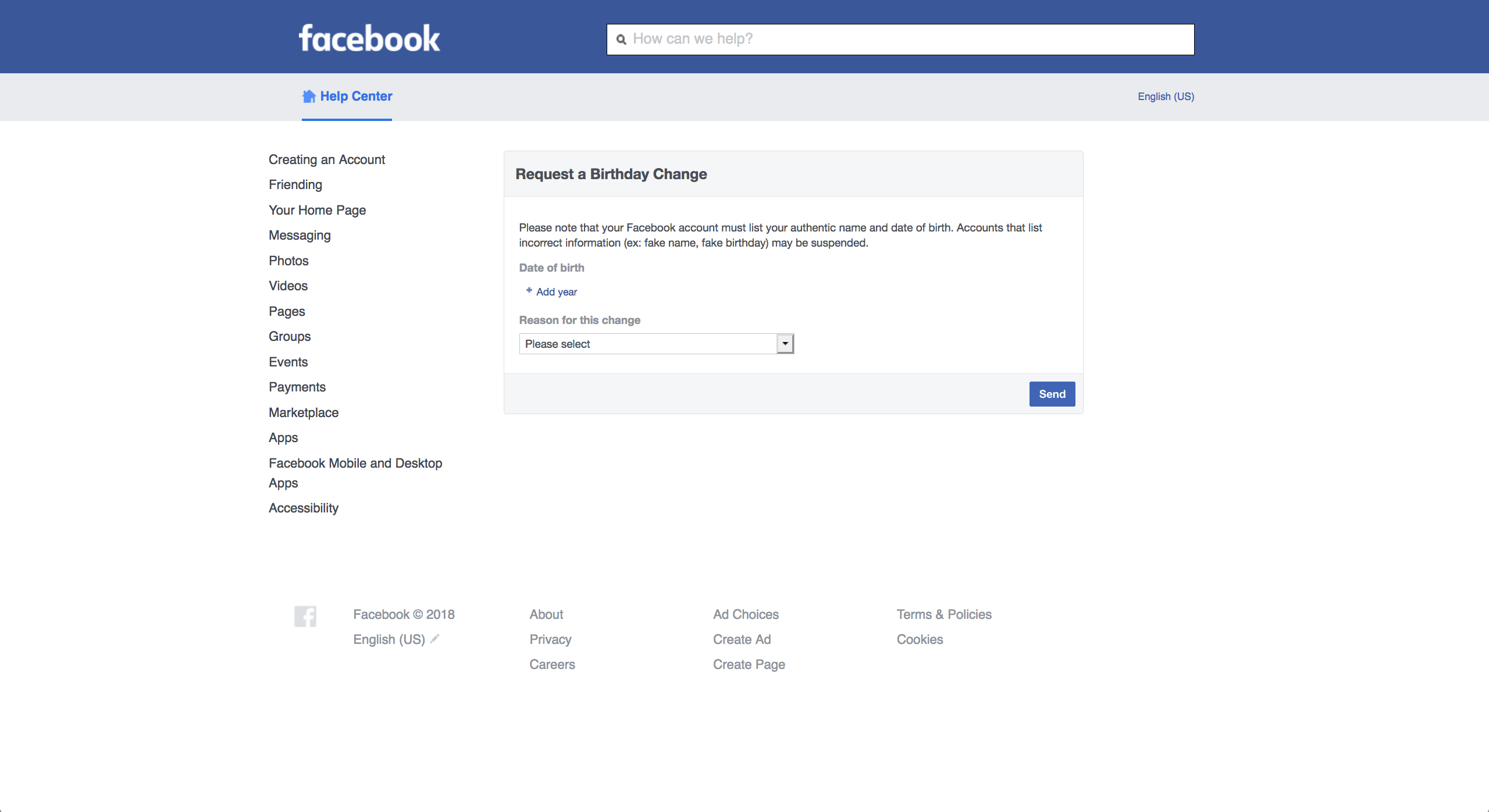Open the Accessibility help topic
Viewport: 1489px width, 812px height.
[x=304, y=508]
